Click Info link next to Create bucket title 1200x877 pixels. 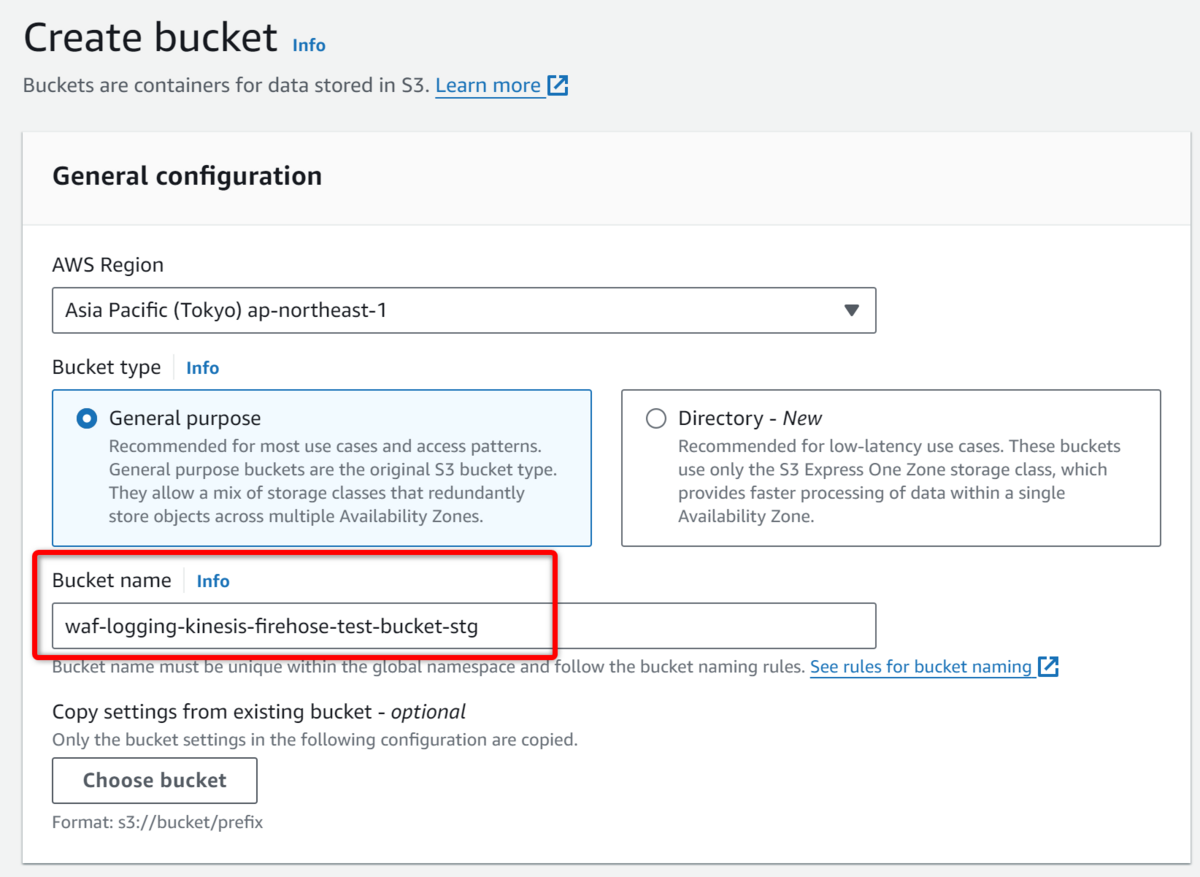[x=309, y=45]
